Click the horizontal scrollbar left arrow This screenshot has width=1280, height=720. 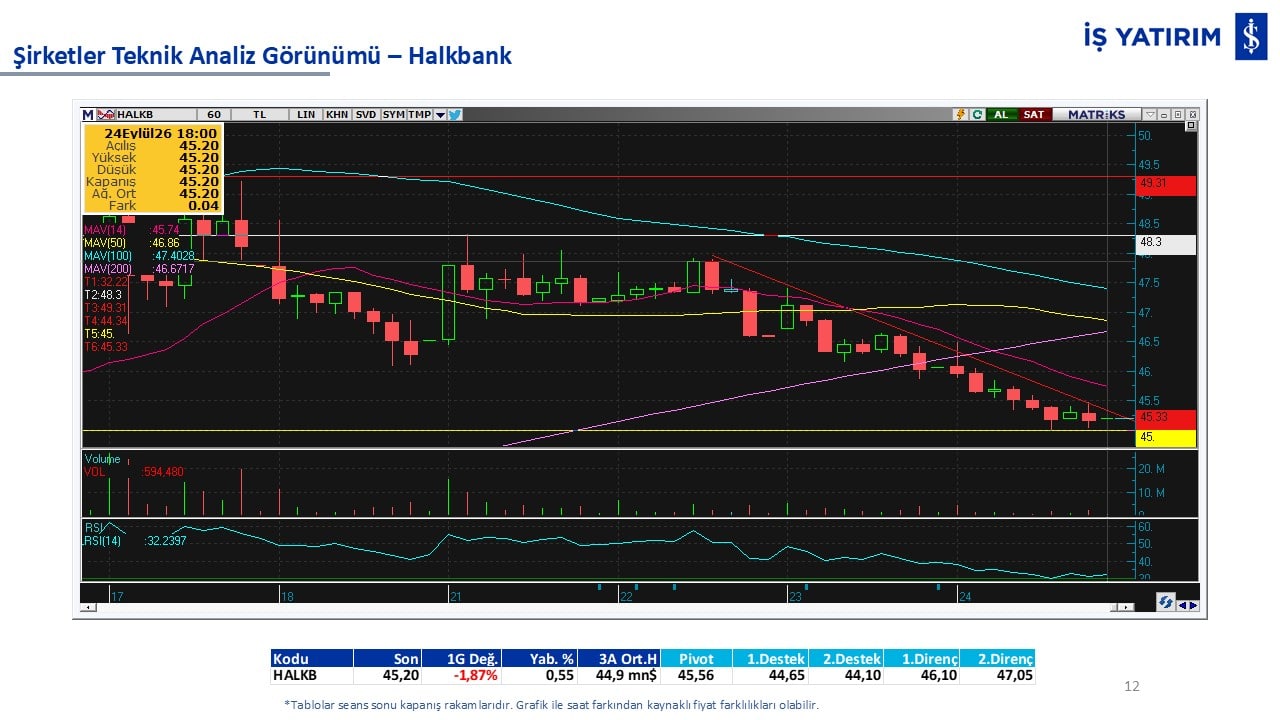click(x=88, y=607)
